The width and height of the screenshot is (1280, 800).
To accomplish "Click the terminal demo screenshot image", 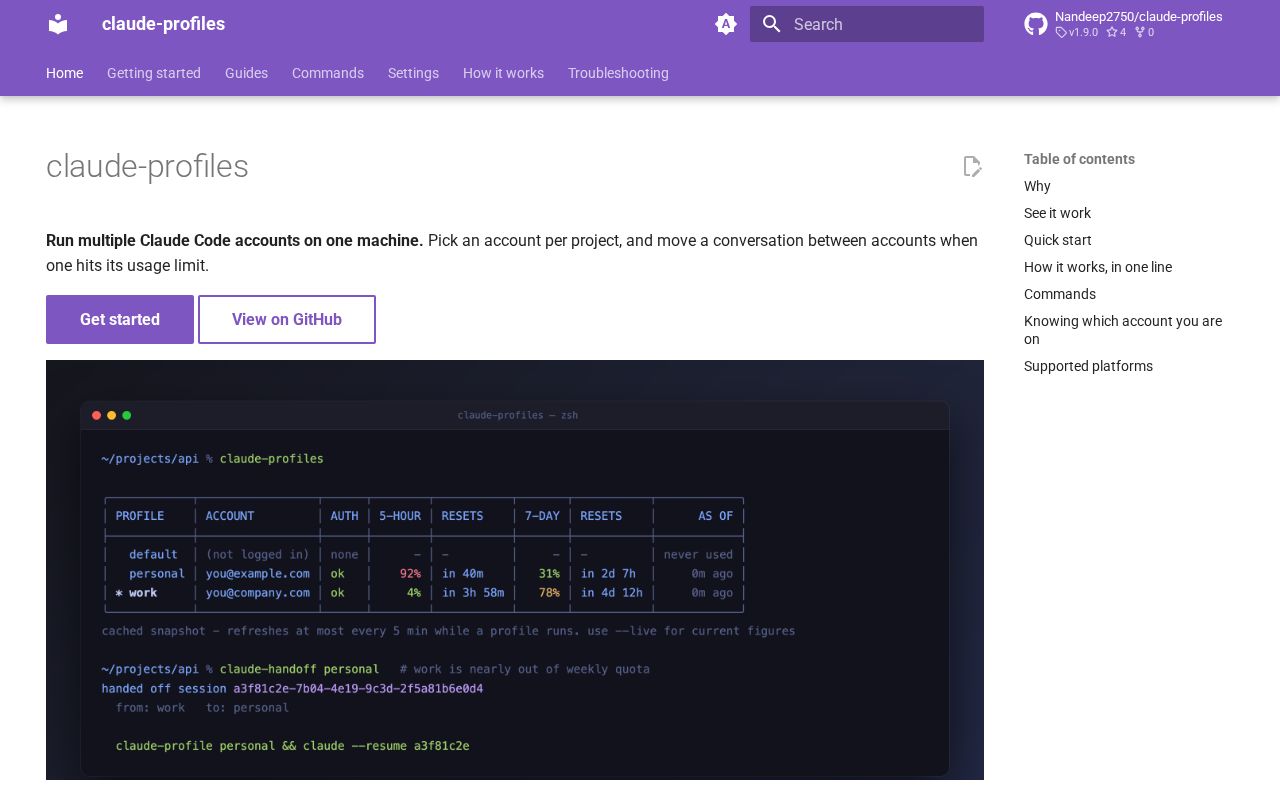I will point(515,570).
